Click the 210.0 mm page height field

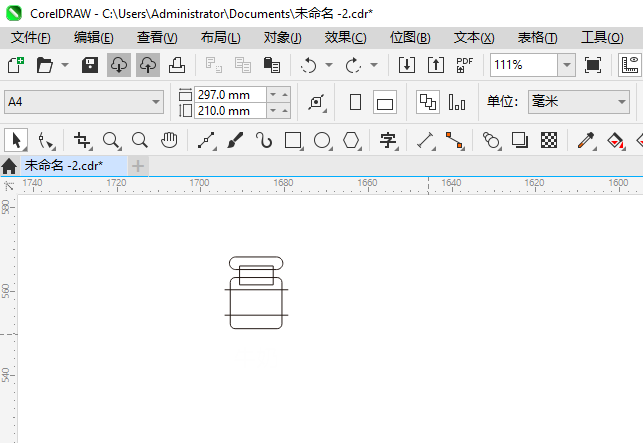coord(230,111)
